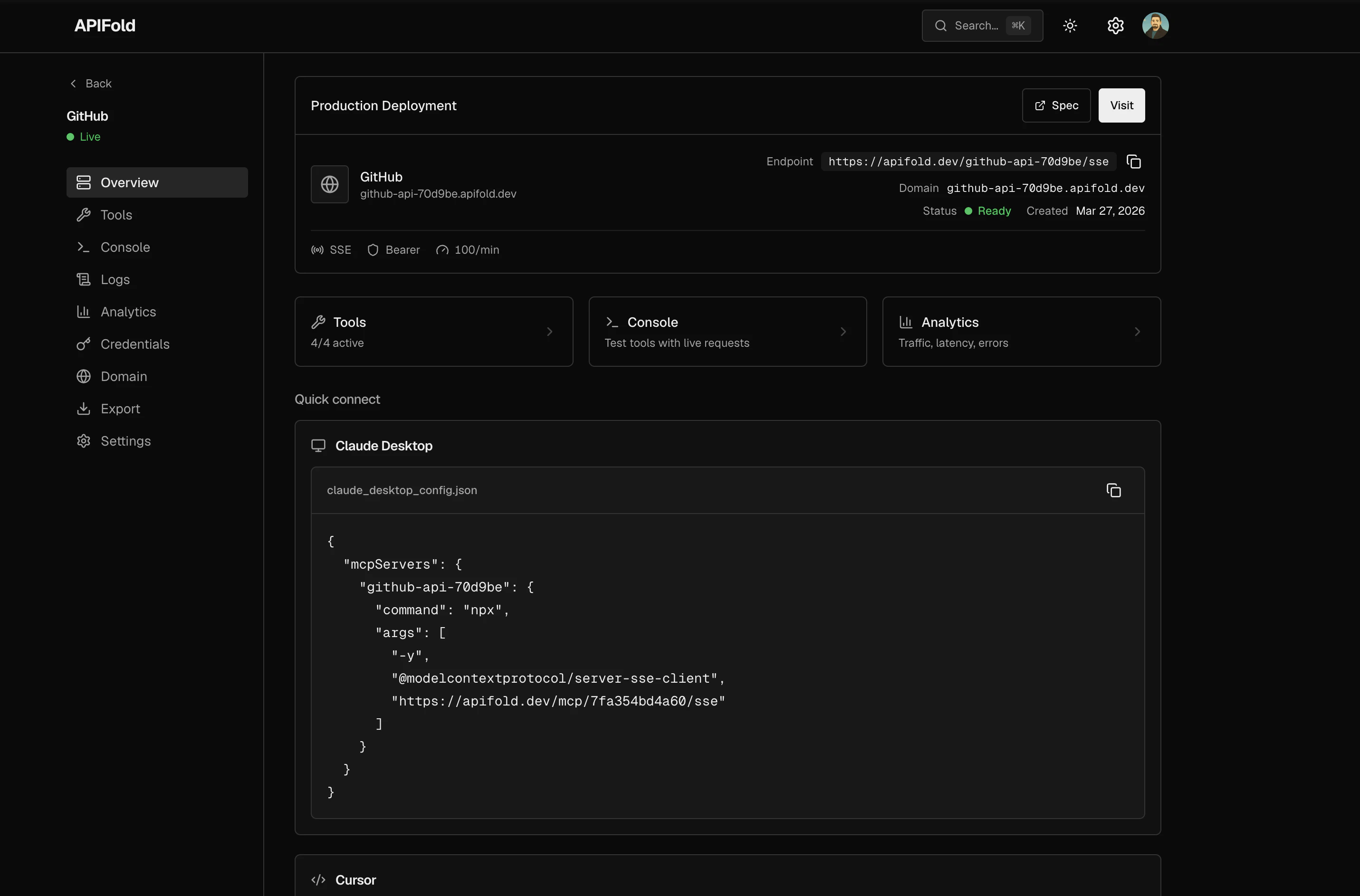
Task: Open global settings gear in header
Action: pos(1115,26)
